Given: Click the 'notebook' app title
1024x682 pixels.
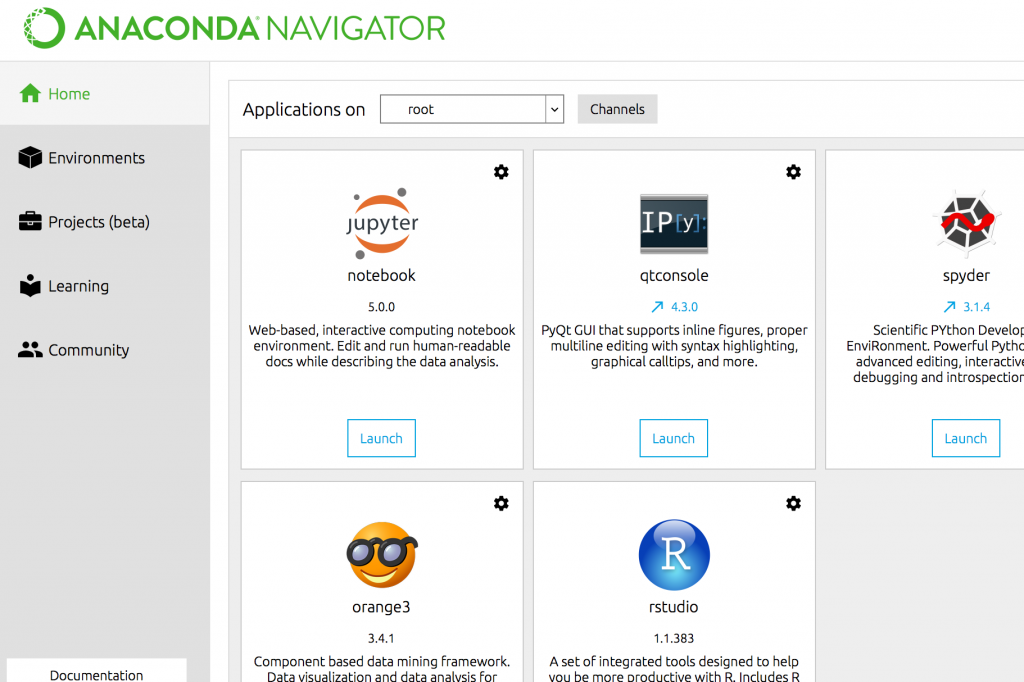Looking at the screenshot, I should coord(381,276).
